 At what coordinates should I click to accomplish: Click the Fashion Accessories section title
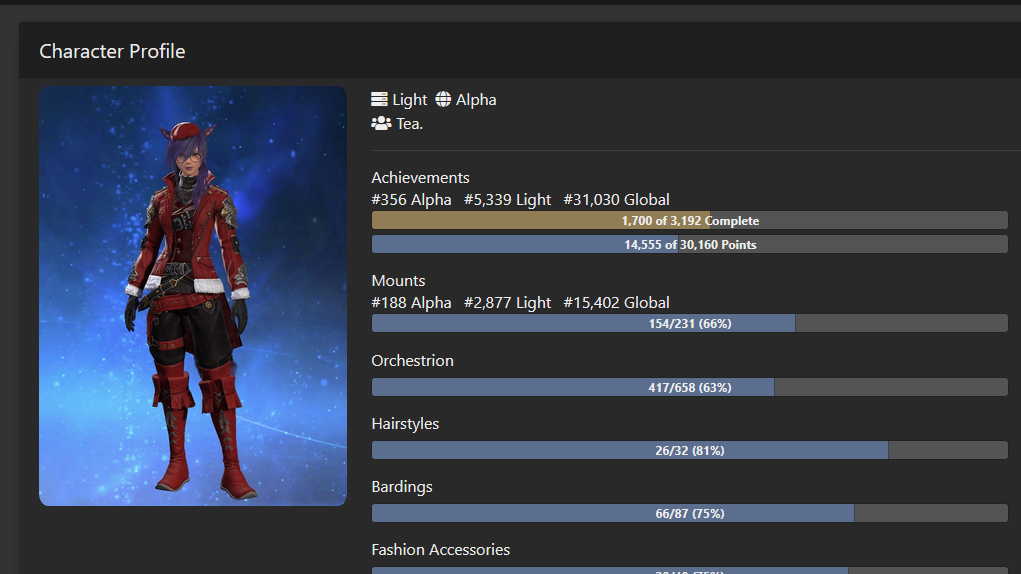[440, 550]
